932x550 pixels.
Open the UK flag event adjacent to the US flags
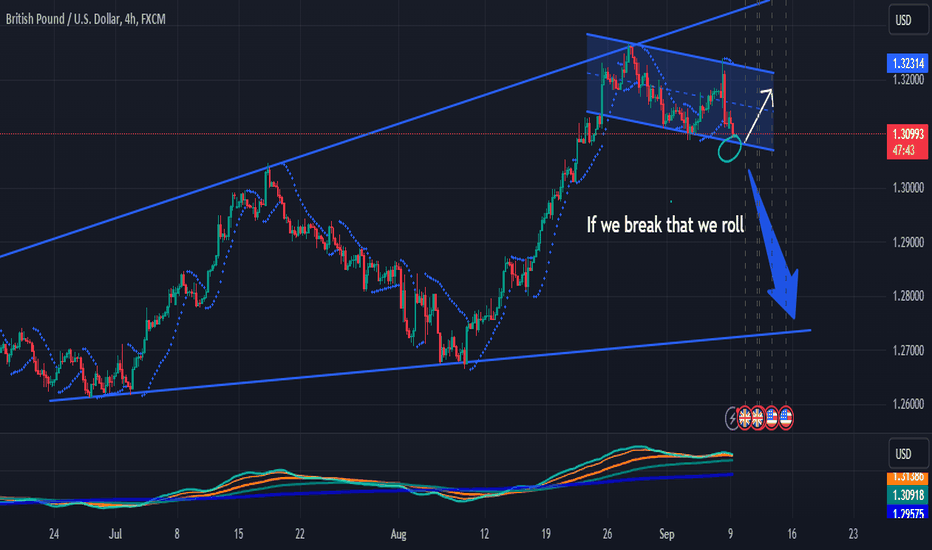coord(757,418)
